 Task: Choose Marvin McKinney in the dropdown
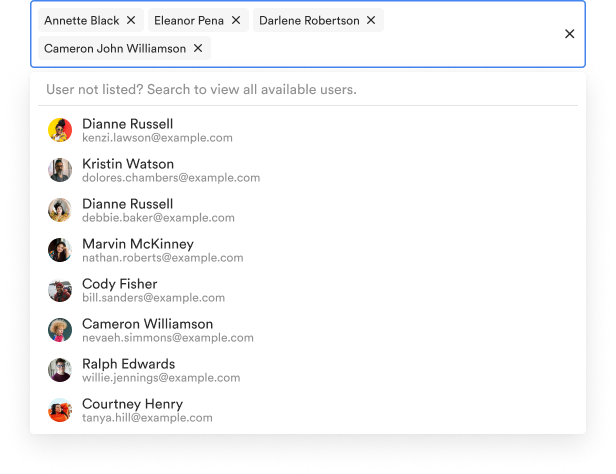pos(308,250)
